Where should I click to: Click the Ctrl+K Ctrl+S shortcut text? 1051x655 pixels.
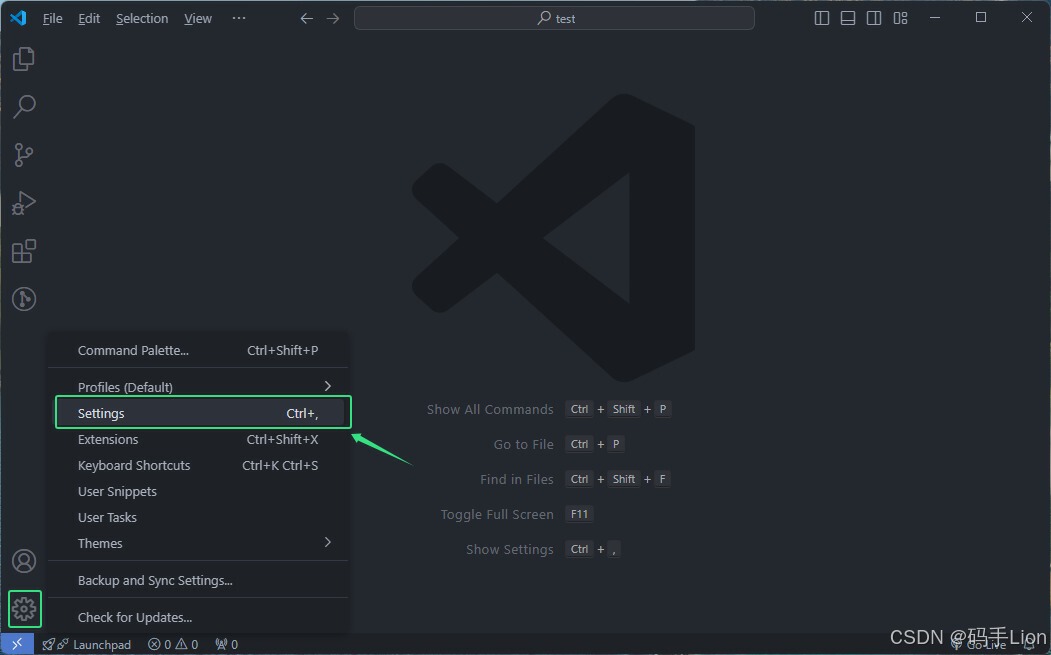[280, 465]
